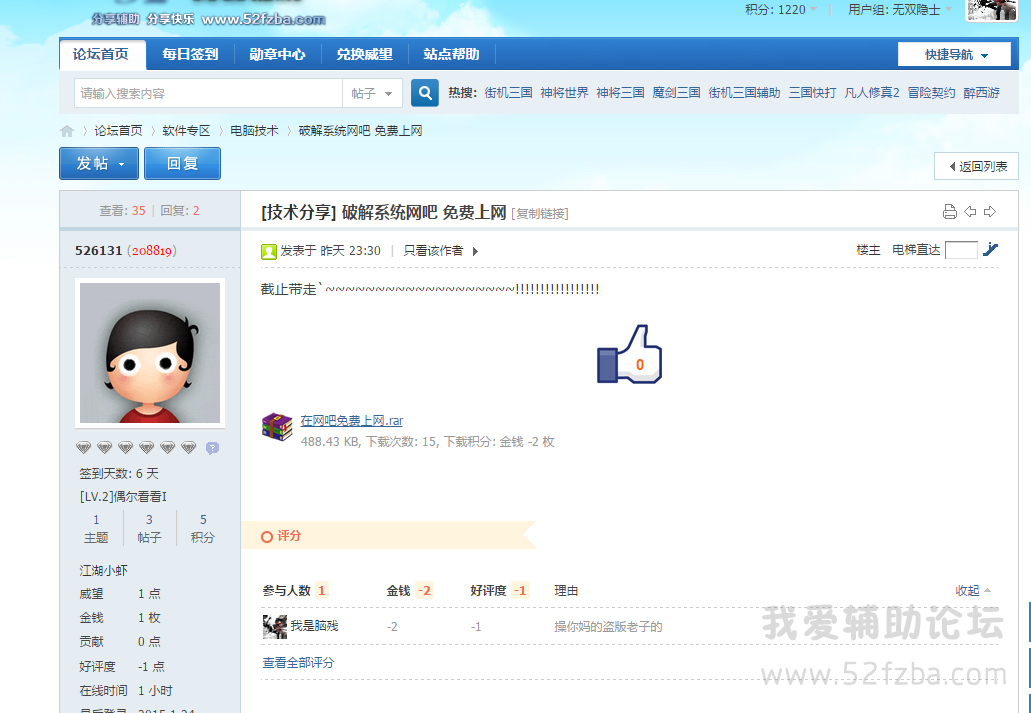
Task: Open the 积分: 1220 dropdown
Action: tap(780, 10)
